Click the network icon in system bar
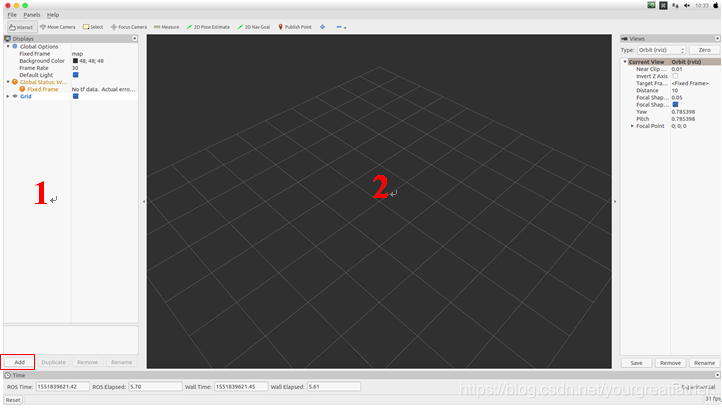 (x=675, y=6)
